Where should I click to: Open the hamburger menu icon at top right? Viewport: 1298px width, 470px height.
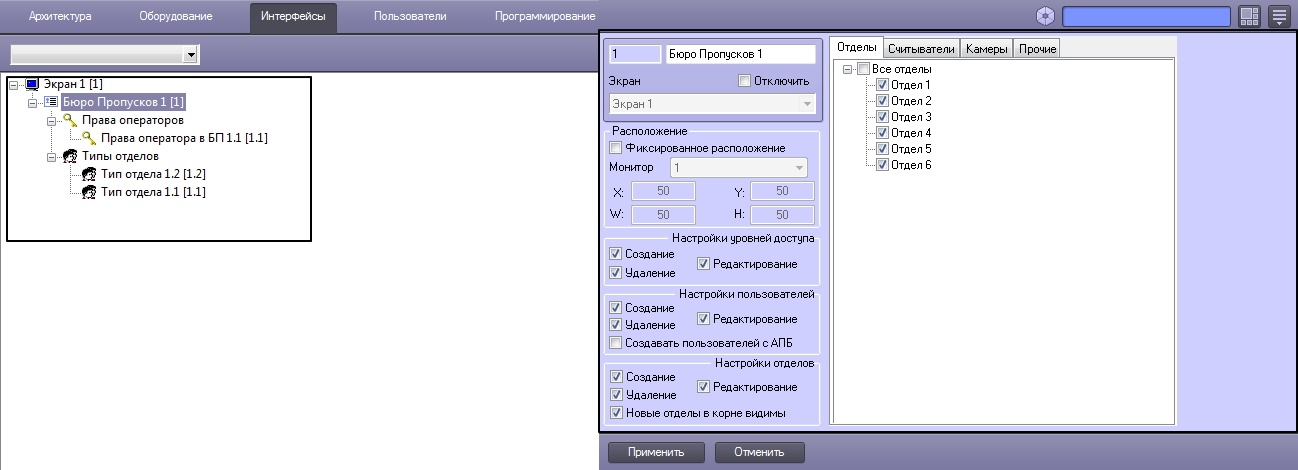[1279, 16]
